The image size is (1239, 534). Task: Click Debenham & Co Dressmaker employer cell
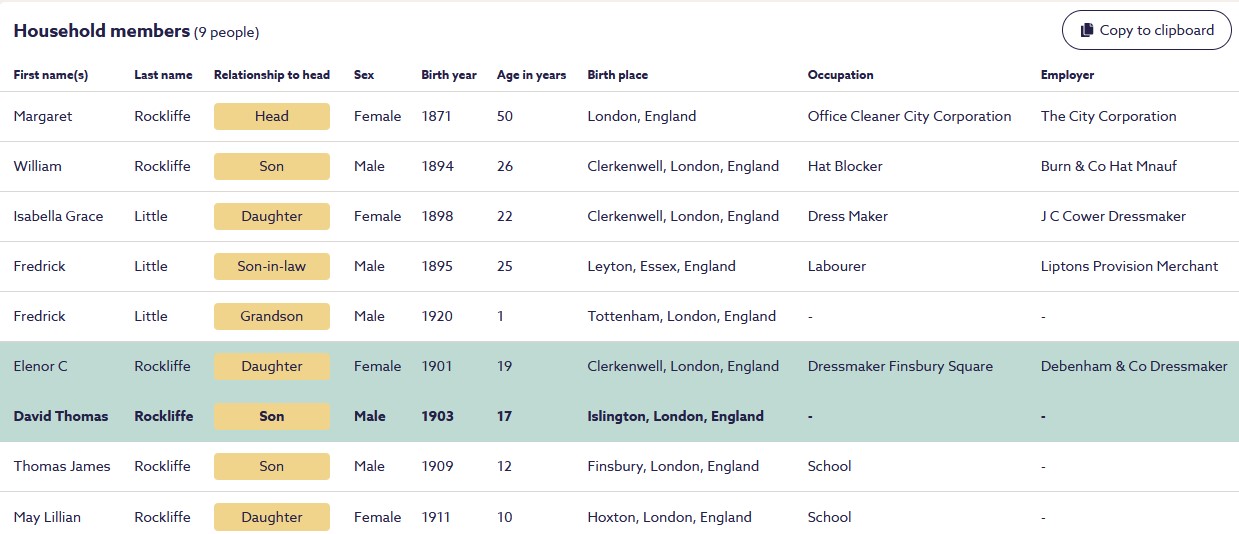point(1133,366)
